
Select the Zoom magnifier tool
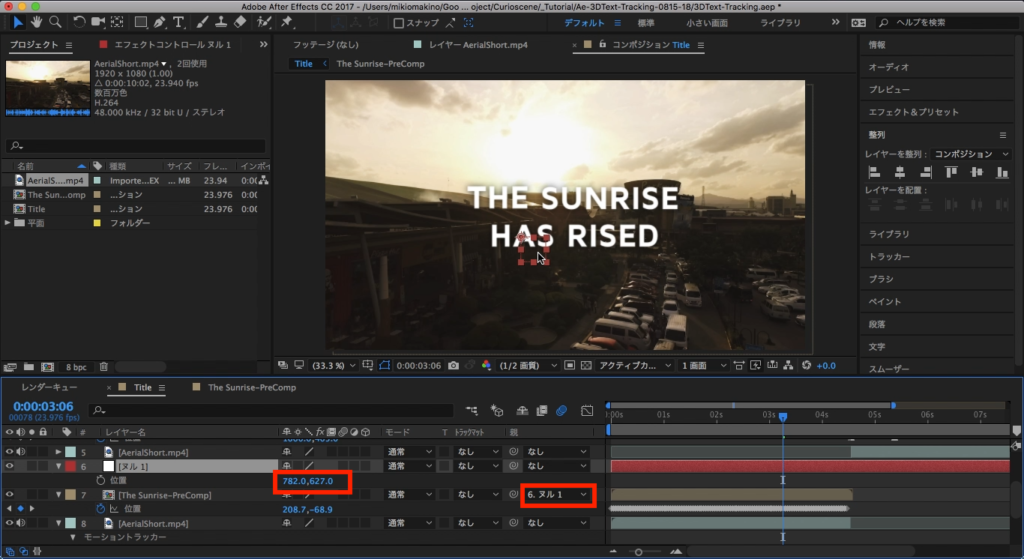[x=57, y=22]
